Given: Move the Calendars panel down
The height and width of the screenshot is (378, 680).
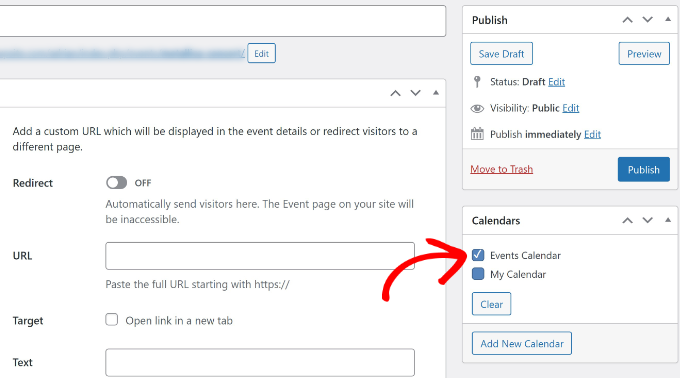Looking at the screenshot, I should (x=647, y=221).
